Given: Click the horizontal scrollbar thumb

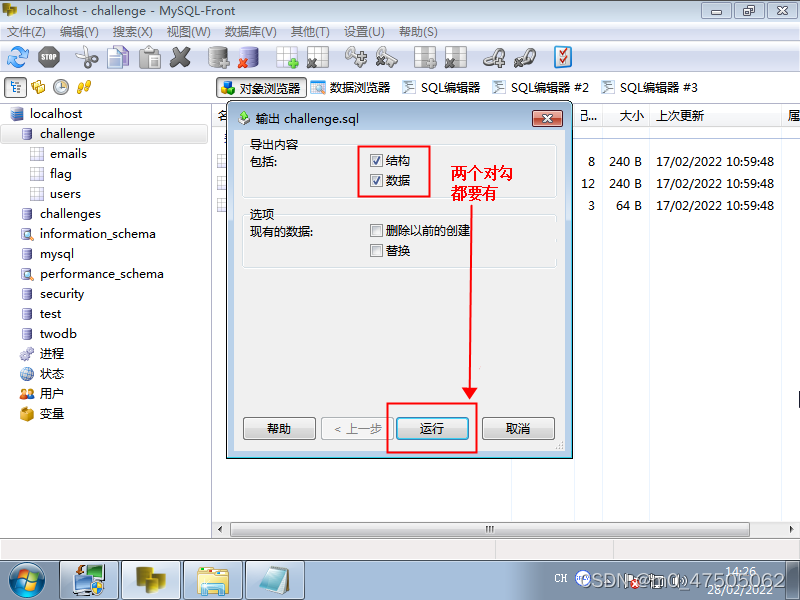Looking at the screenshot, I should click(490, 529).
